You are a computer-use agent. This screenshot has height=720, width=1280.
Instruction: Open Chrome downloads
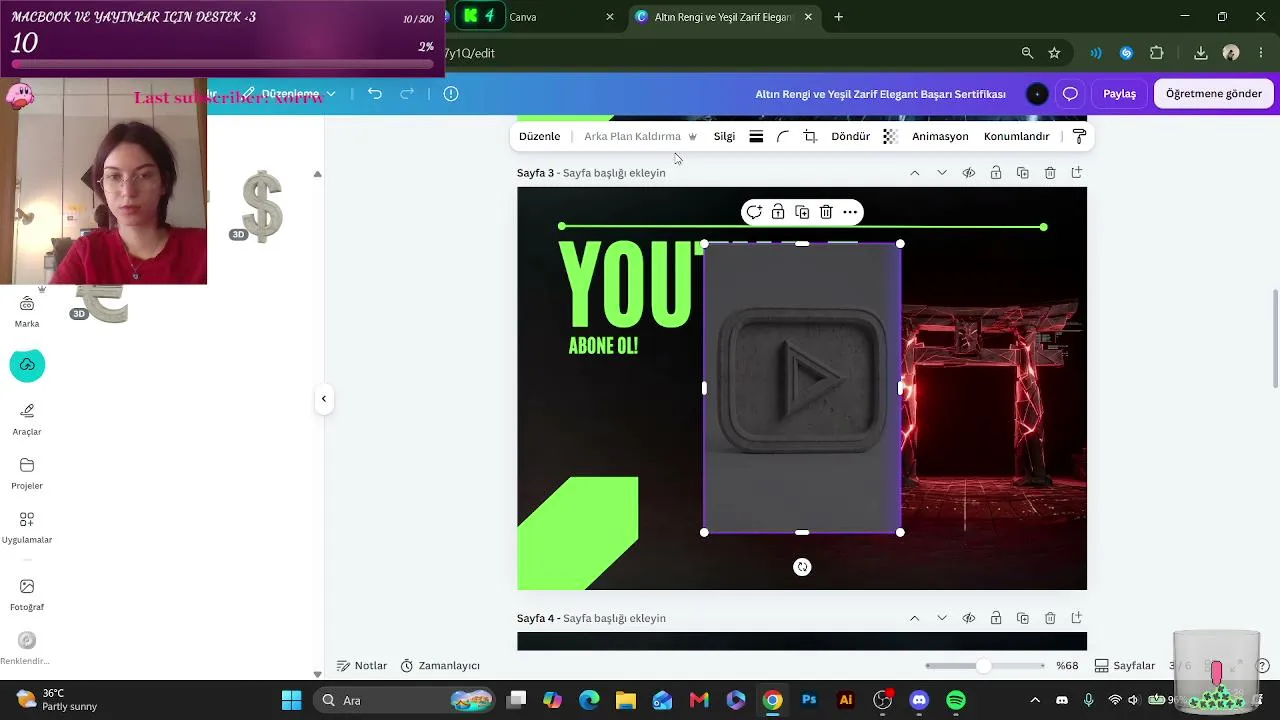click(1201, 53)
